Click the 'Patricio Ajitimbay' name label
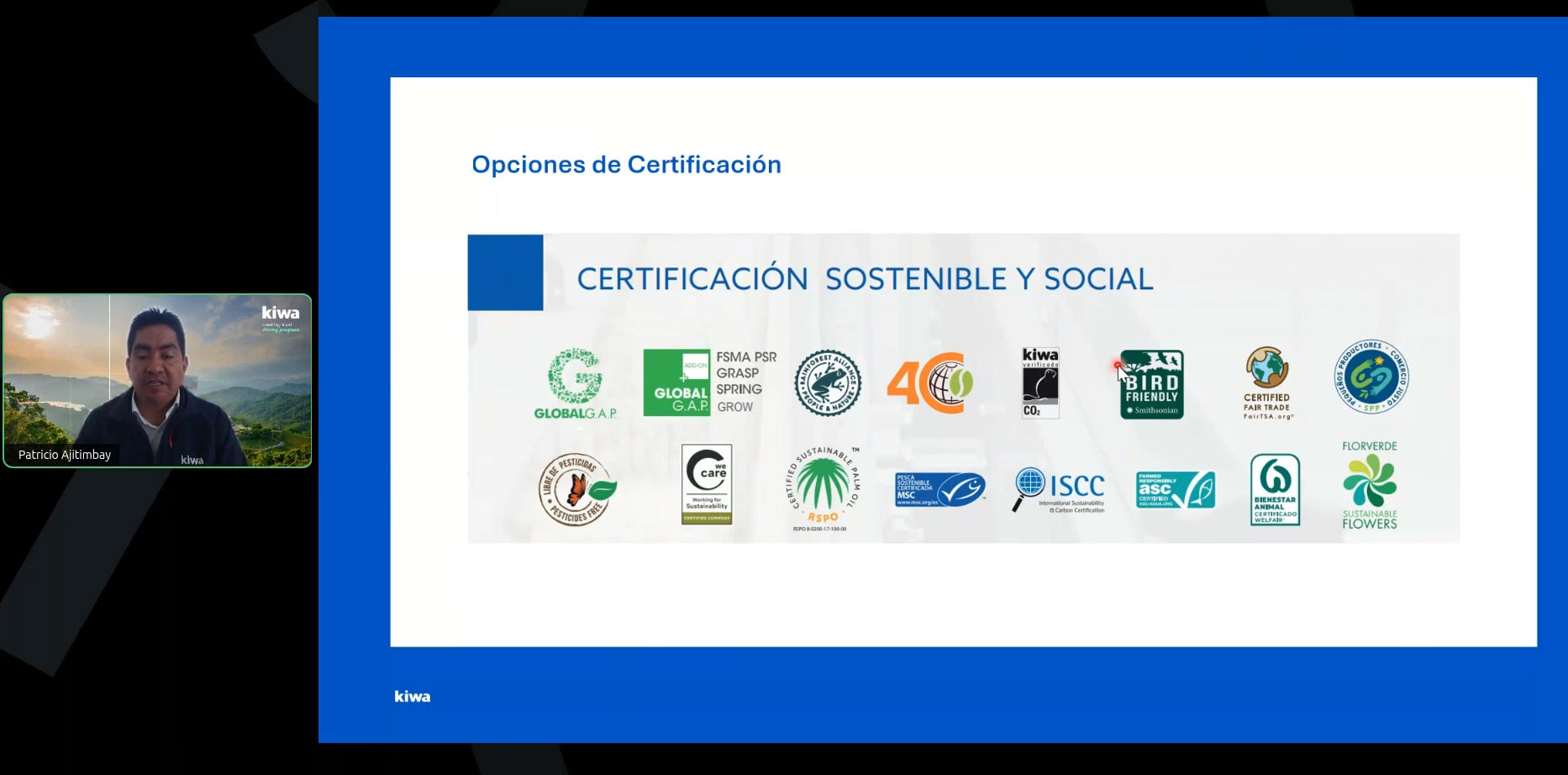This screenshot has width=1568, height=775. (65, 455)
